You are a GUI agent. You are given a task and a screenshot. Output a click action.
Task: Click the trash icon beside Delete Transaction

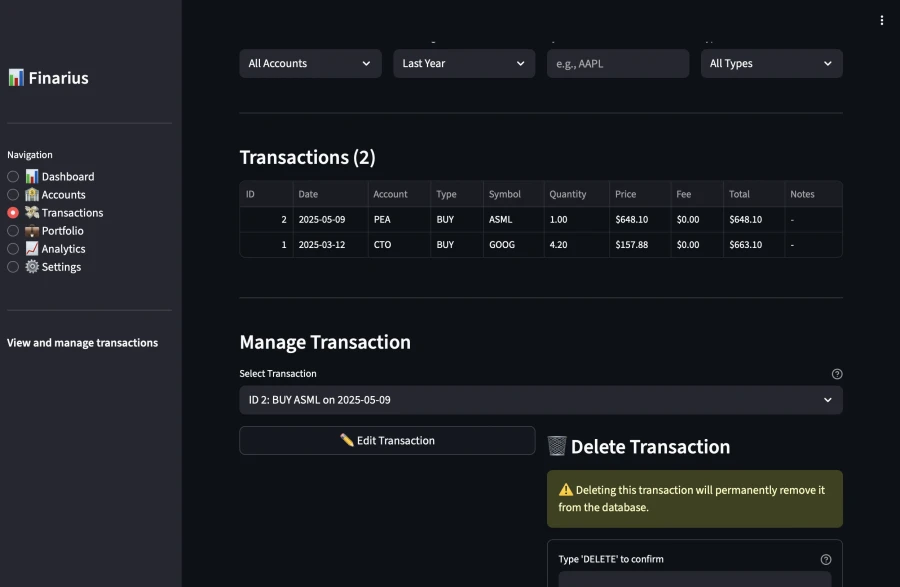click(x=558, y=446)
